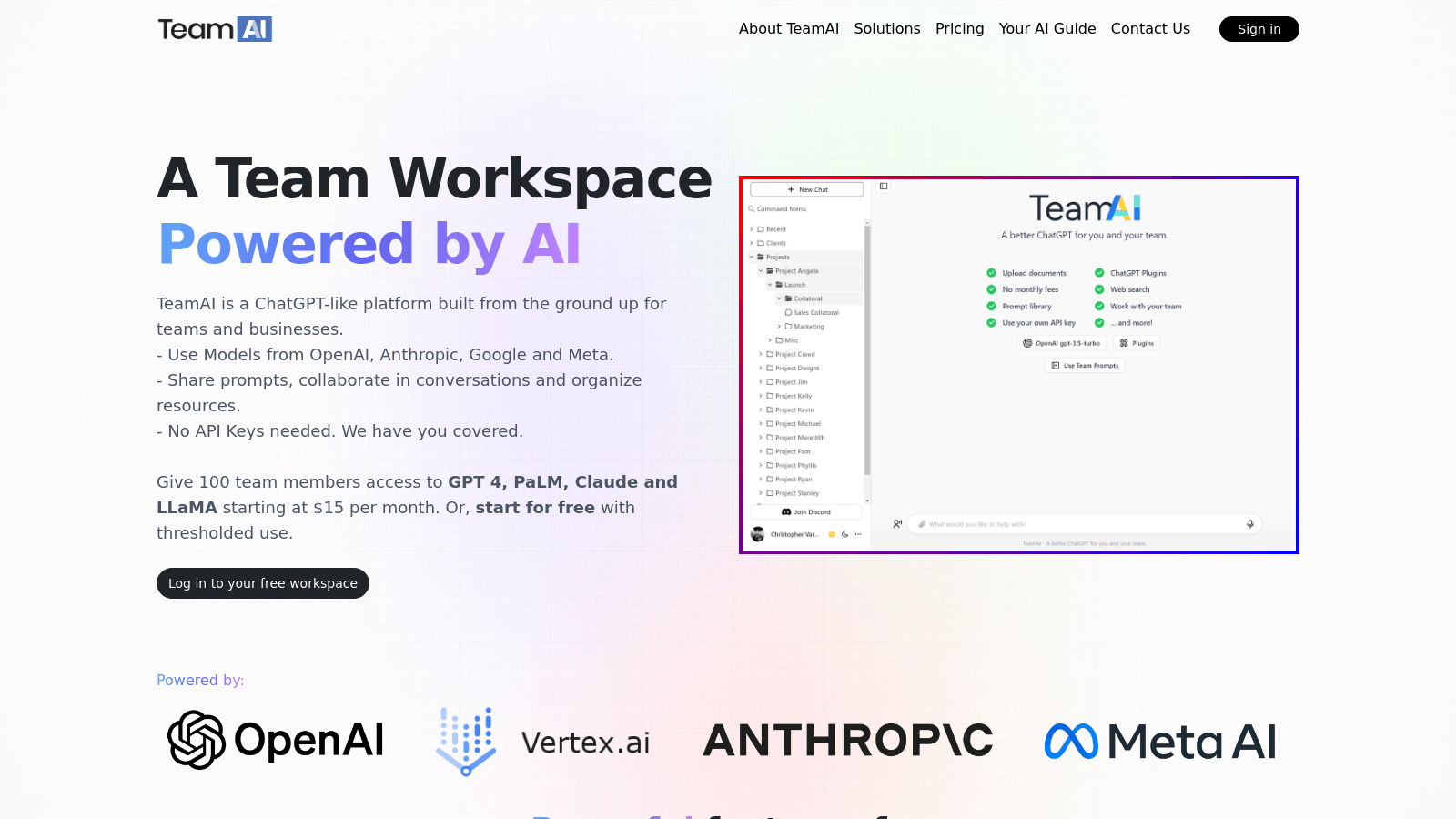This screenshot has height=819, width=1456.
Task: Collapse the Projects folder chevron
Action: [752, 257]
